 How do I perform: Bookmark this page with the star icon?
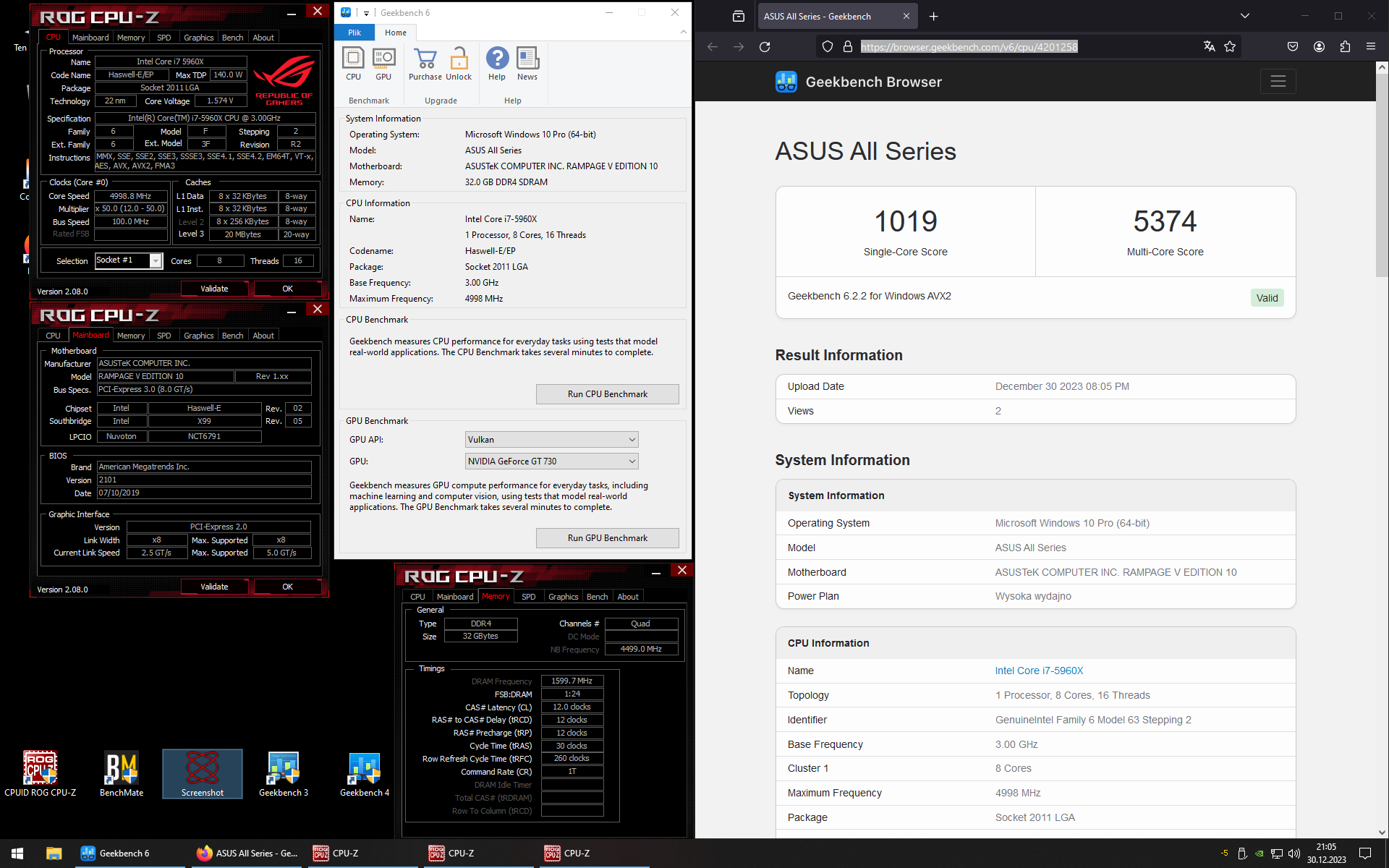coord(1230,47)
